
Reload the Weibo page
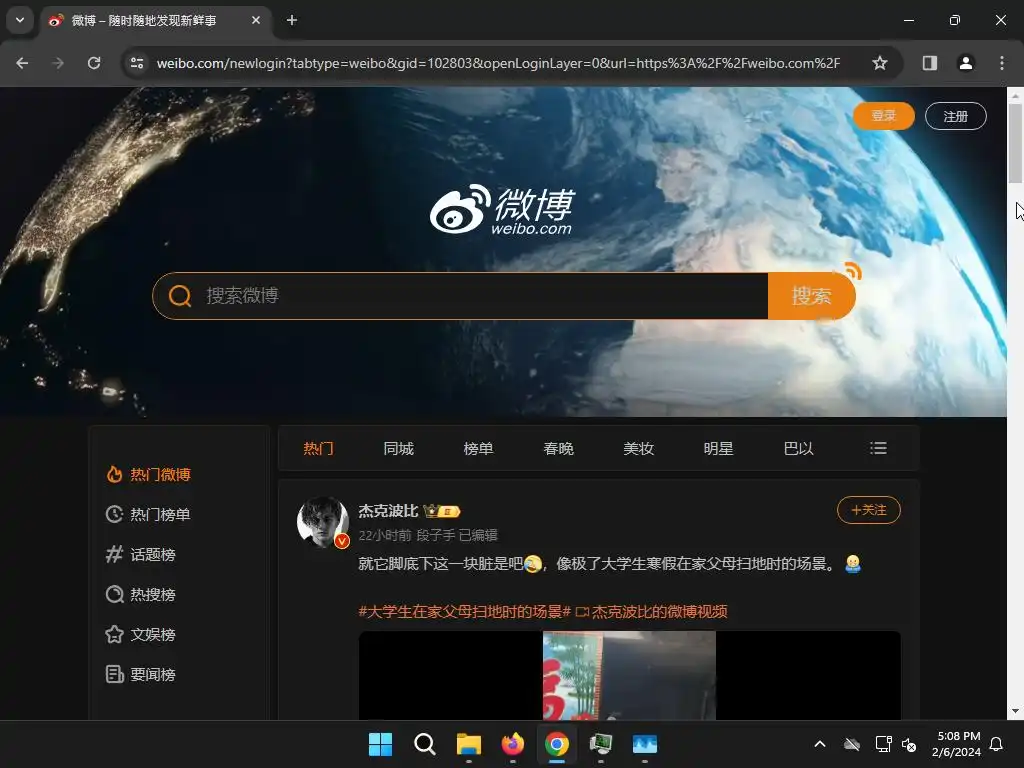click(x=94, y=63)
